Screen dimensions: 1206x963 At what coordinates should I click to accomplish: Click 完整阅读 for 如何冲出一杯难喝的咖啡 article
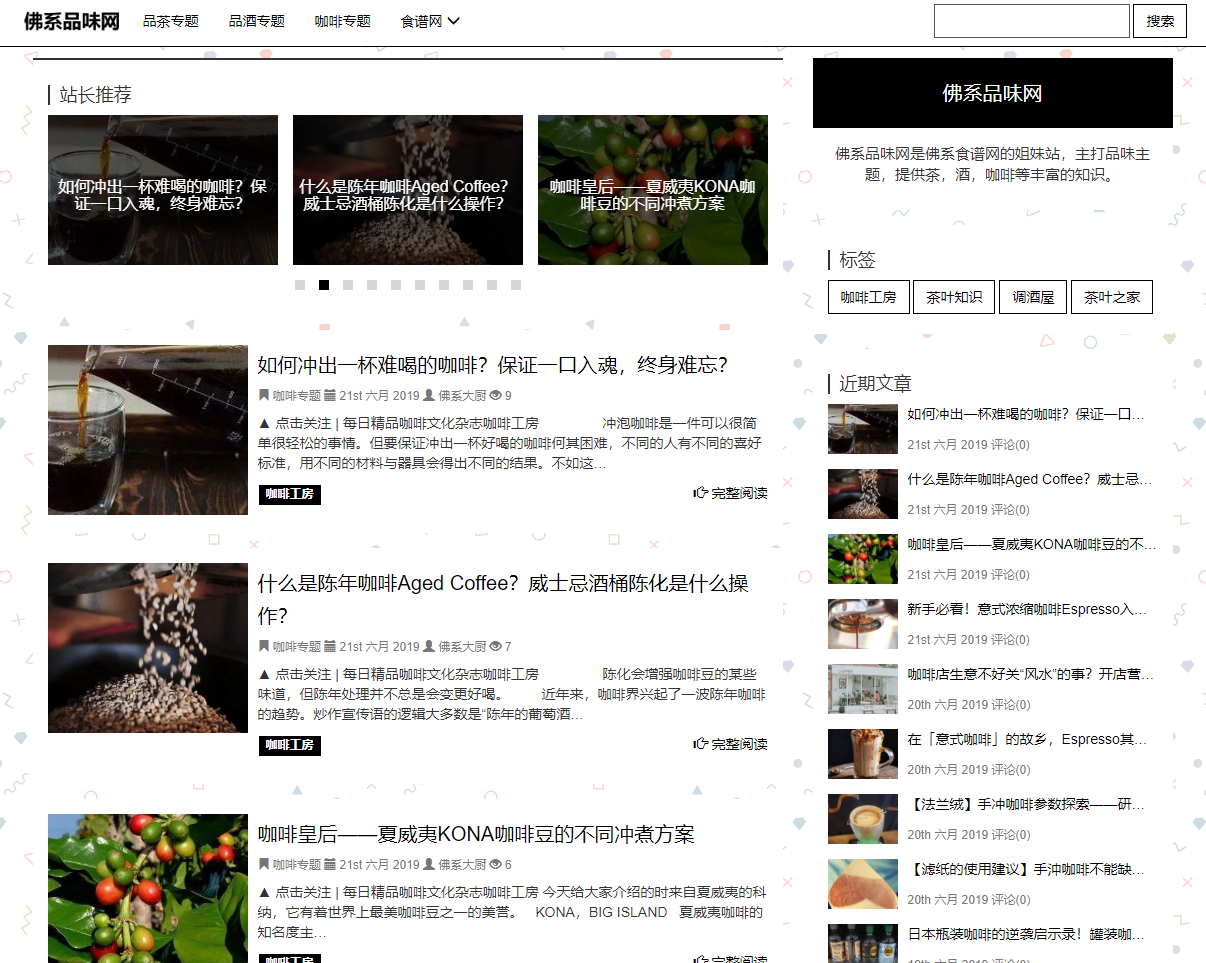pos(731,493)
